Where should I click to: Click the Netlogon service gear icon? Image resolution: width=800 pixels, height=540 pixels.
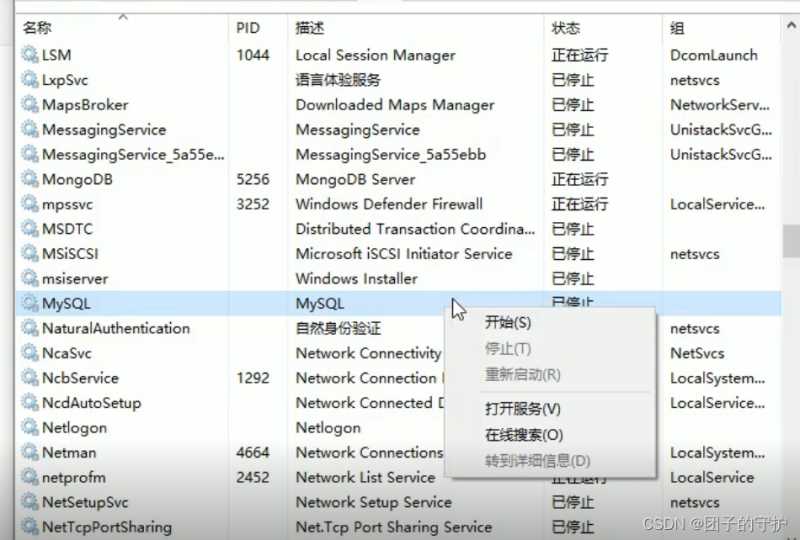coord(30,427)
